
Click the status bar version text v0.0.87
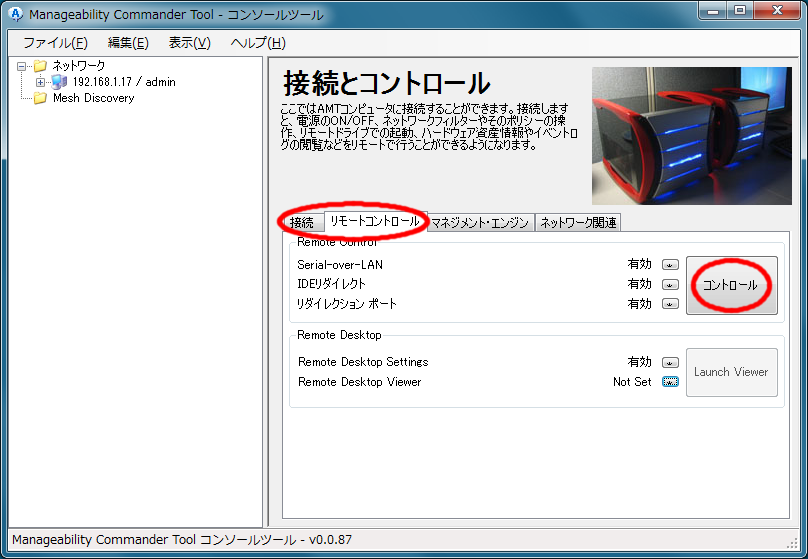click(x=330, y=540)
